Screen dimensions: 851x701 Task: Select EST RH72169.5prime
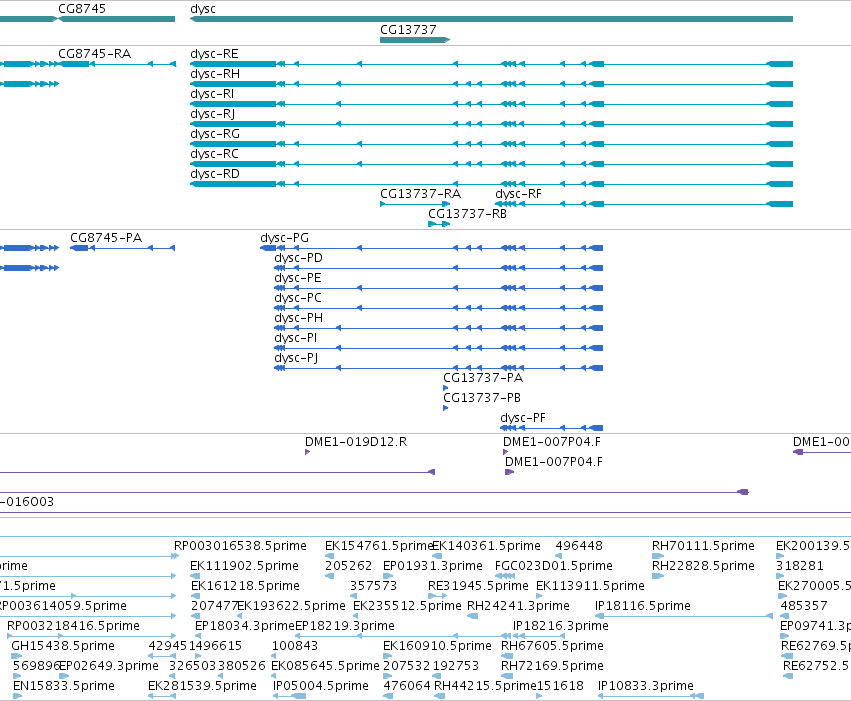(x=552, y=666)
